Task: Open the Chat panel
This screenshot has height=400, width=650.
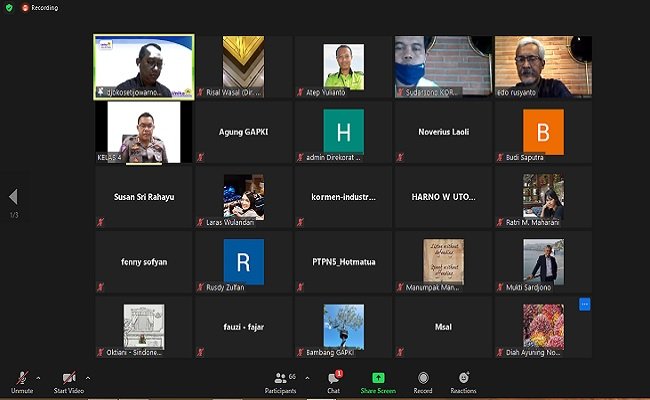Action: pos(334,380)
